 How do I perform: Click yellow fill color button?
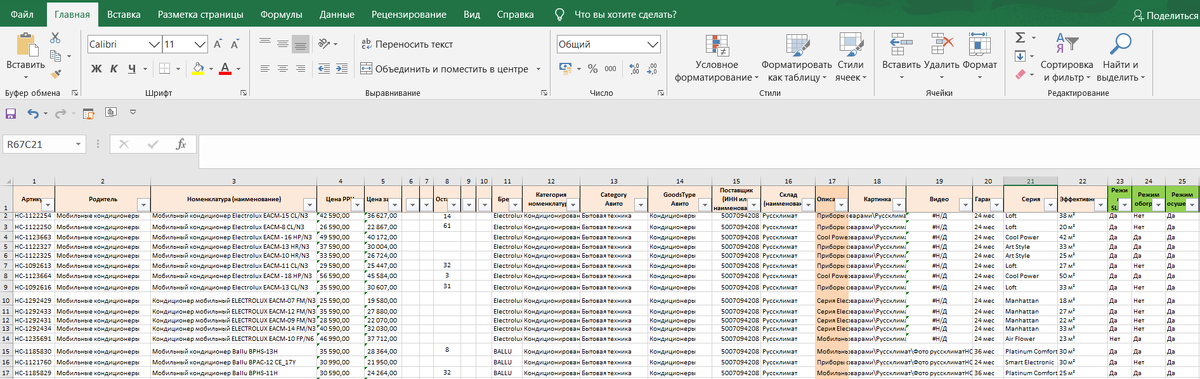(x=197, y=68)
